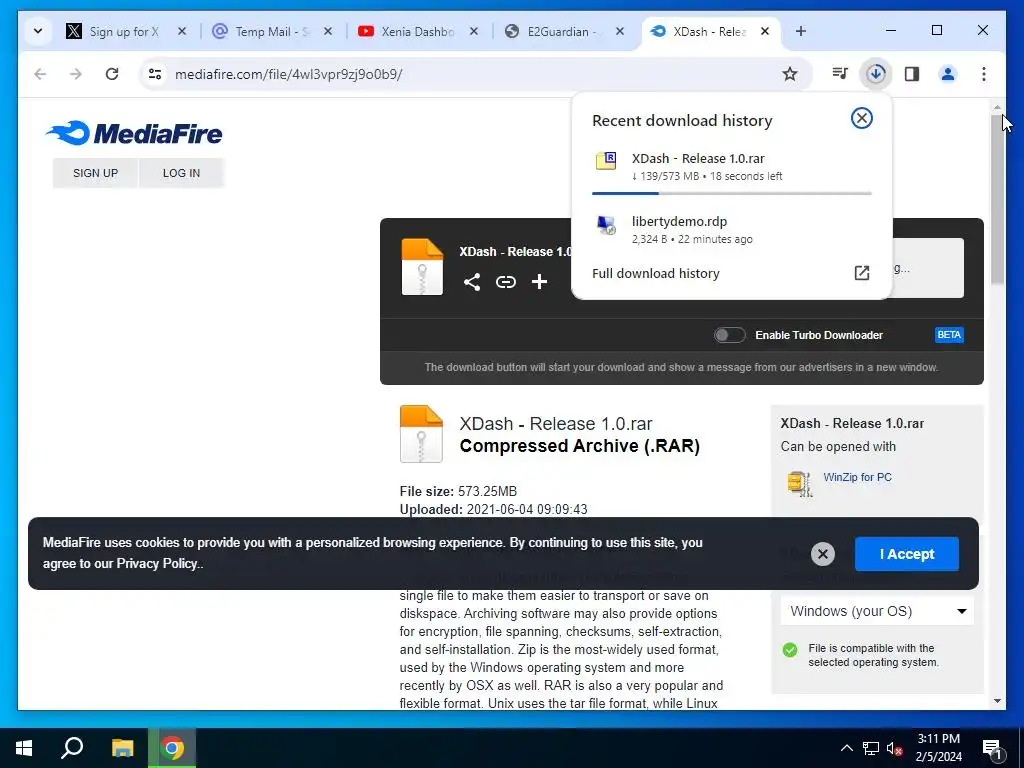Click the LOG IN button

point(182,173)
